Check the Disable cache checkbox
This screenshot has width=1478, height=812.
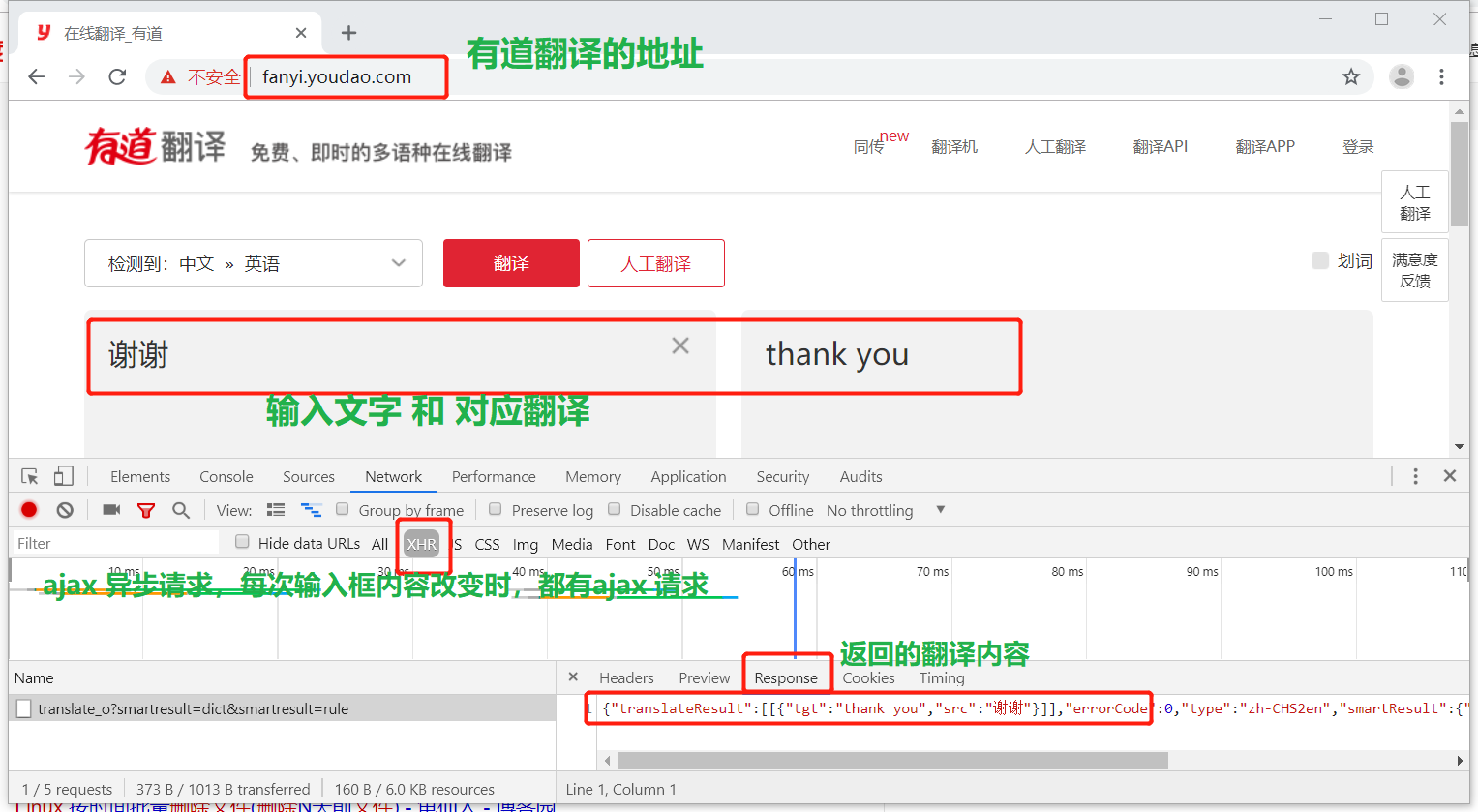[x=614, y=509]
